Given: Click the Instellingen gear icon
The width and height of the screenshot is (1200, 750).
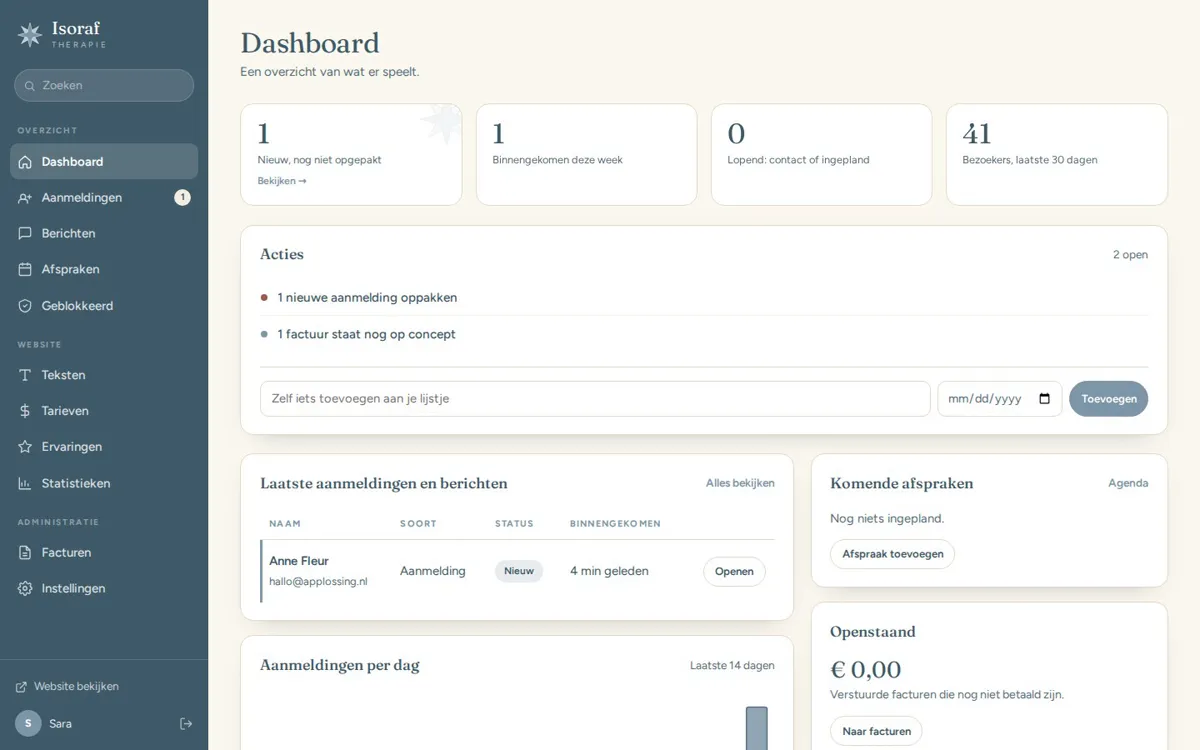Looking at the screenshot, I should pyautogui.click(x=25, y=588).
